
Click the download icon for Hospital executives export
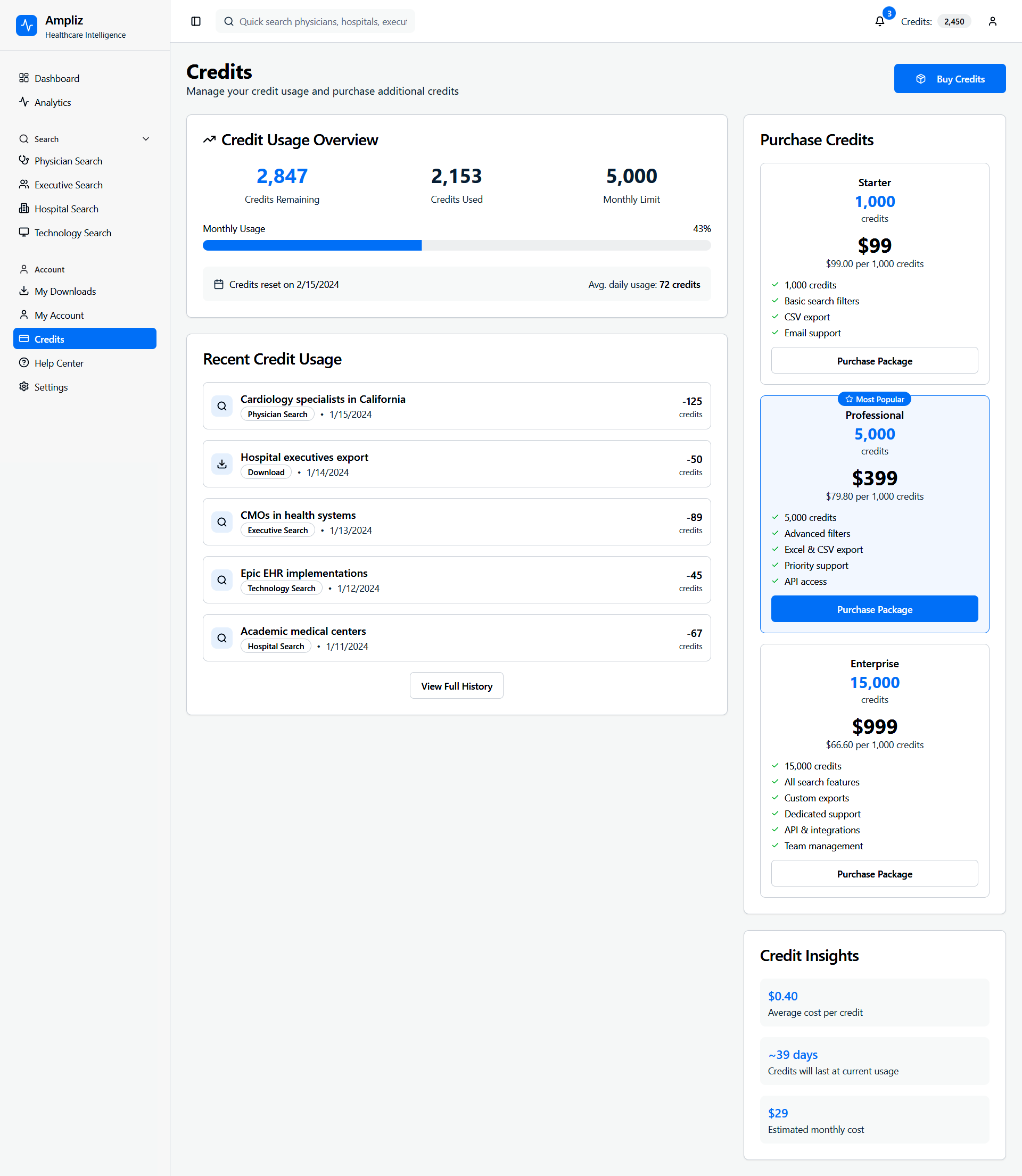[x=222, y=464]
